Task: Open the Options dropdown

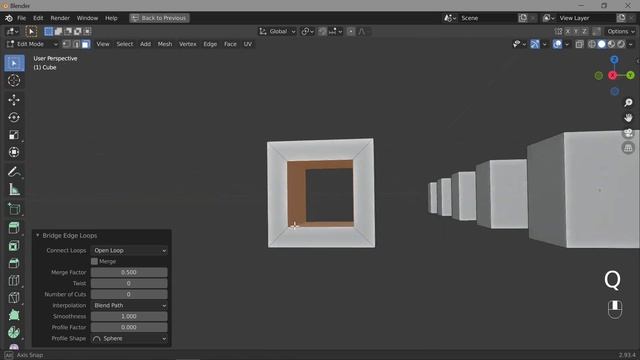Action: click(x=621, y=31)
